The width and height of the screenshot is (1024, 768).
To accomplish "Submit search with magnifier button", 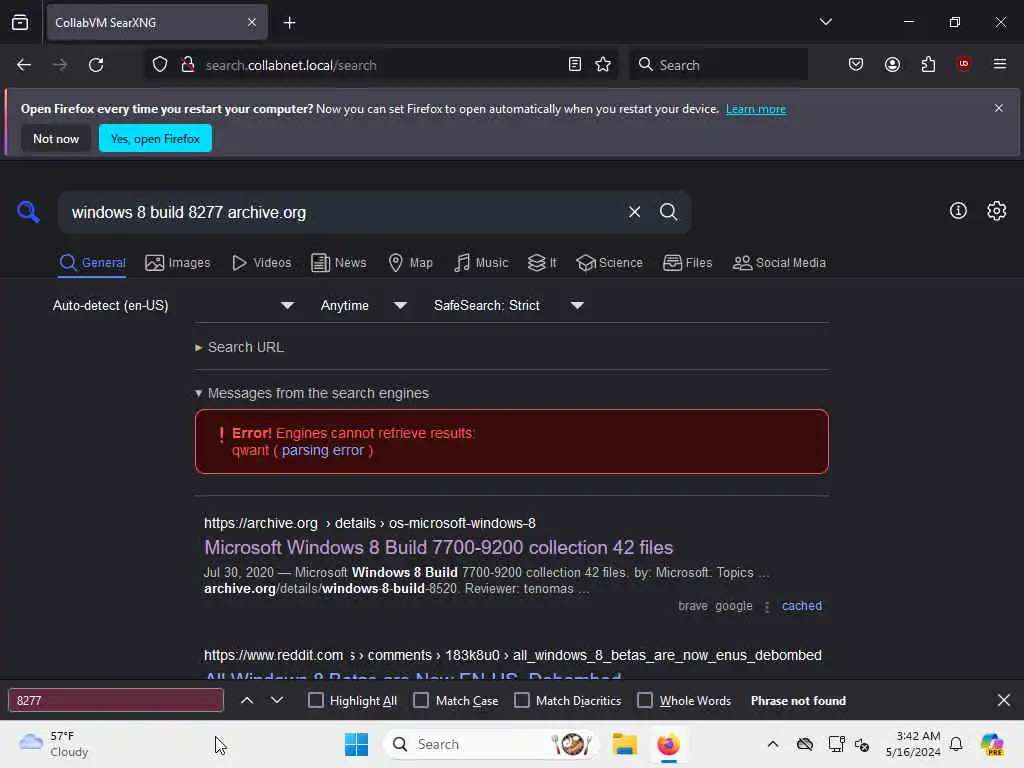I will pos(668,212).
